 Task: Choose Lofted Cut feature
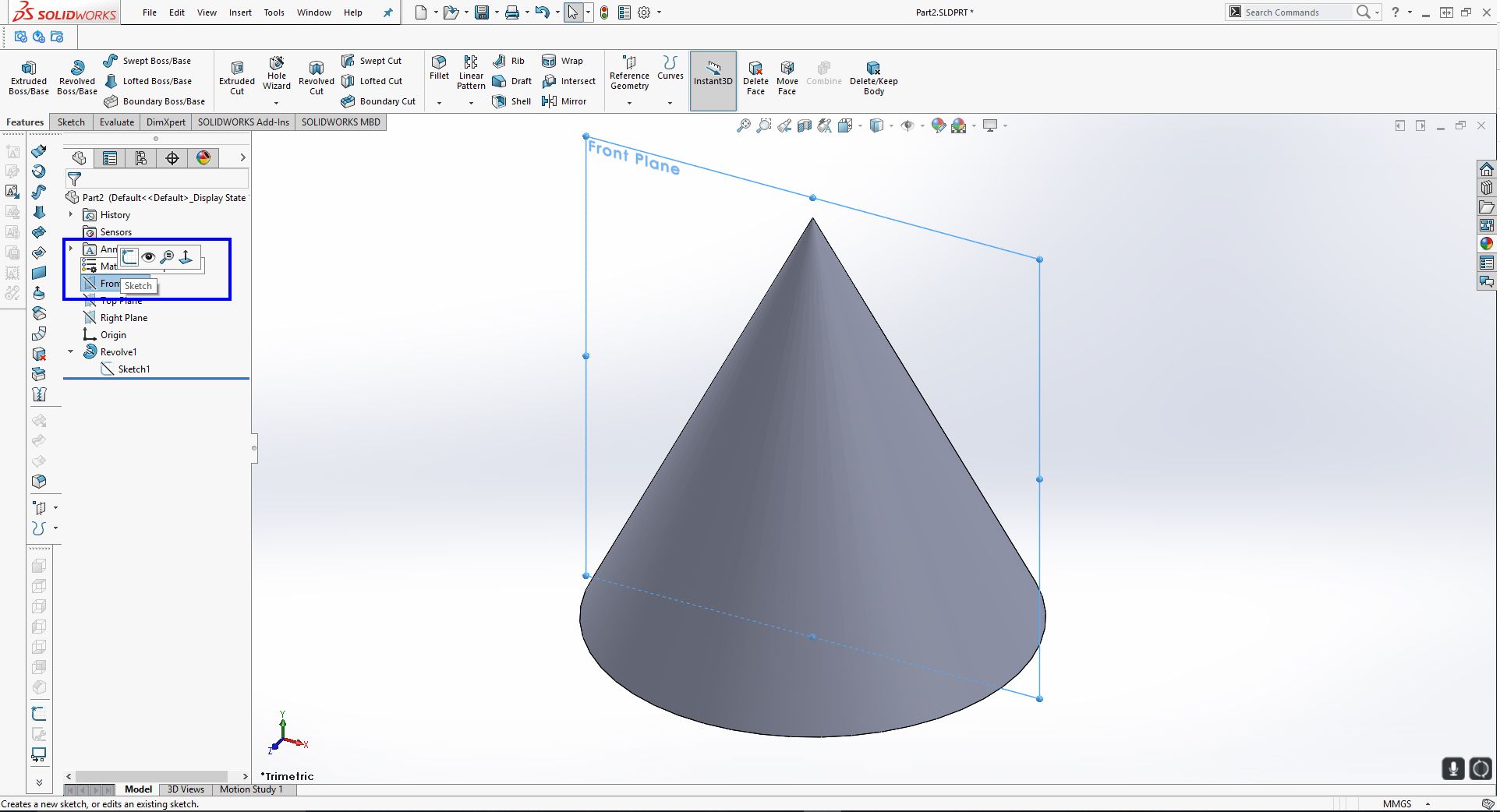coord(372,81)
